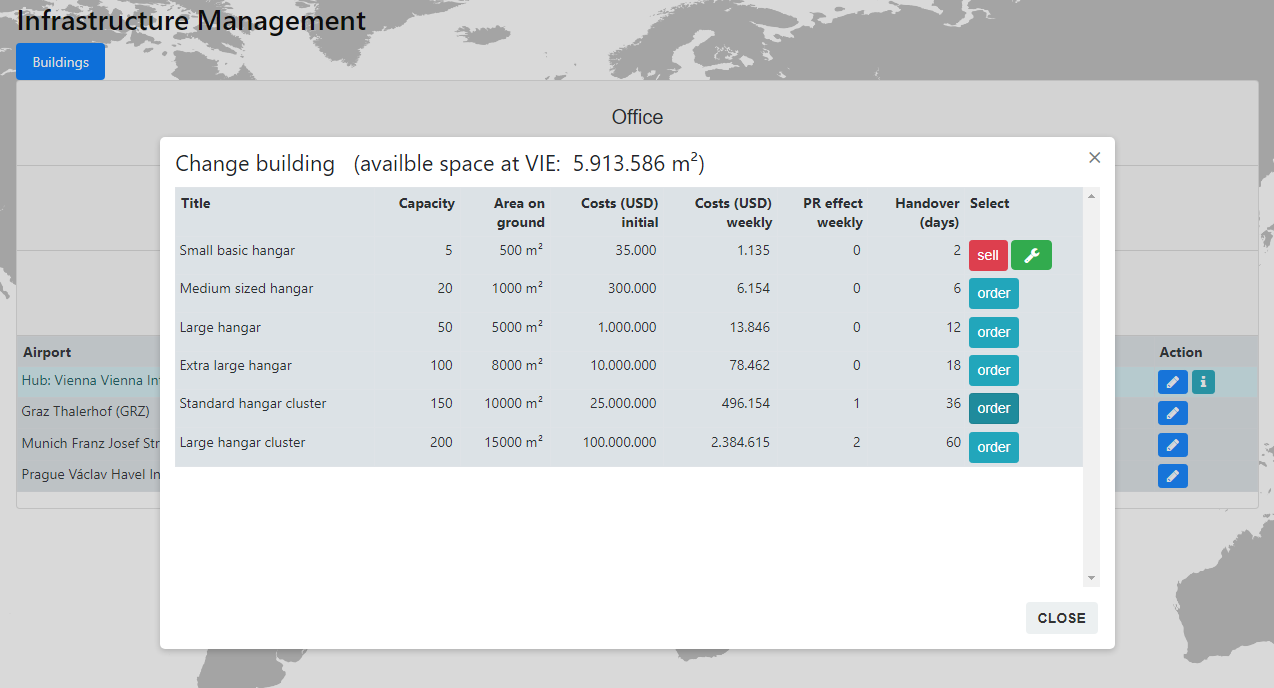Click area value '15000 m²'
Screen dimensions: 1274x688
pyautogui.click(x=513, y=442)
